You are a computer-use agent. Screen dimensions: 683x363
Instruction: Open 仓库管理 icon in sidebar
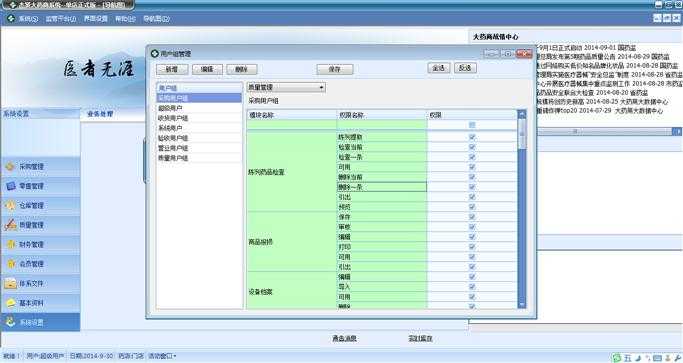click(10, 205)
